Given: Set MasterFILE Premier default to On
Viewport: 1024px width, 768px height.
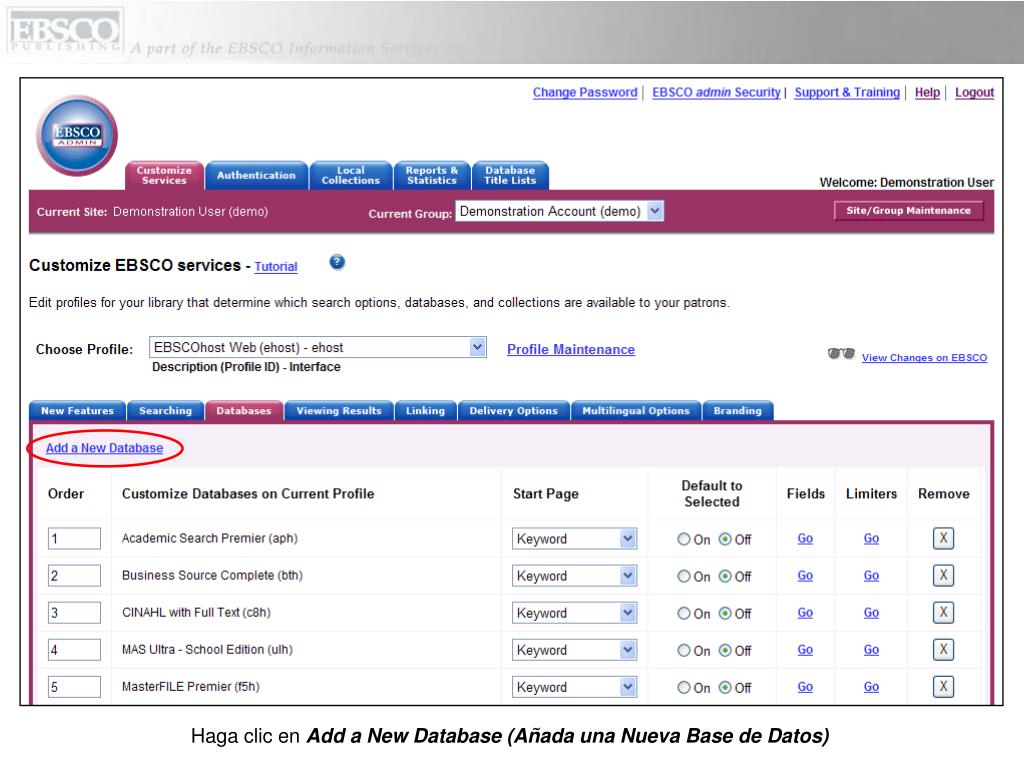Looking at the screenshot, I should click(x=684, y=688).
